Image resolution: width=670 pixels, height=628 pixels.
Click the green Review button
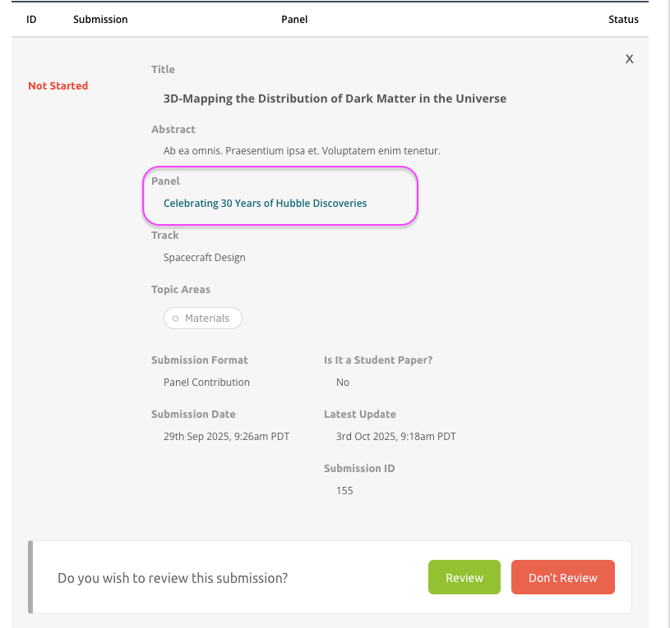pyautogui.click(x=464, y=577)
